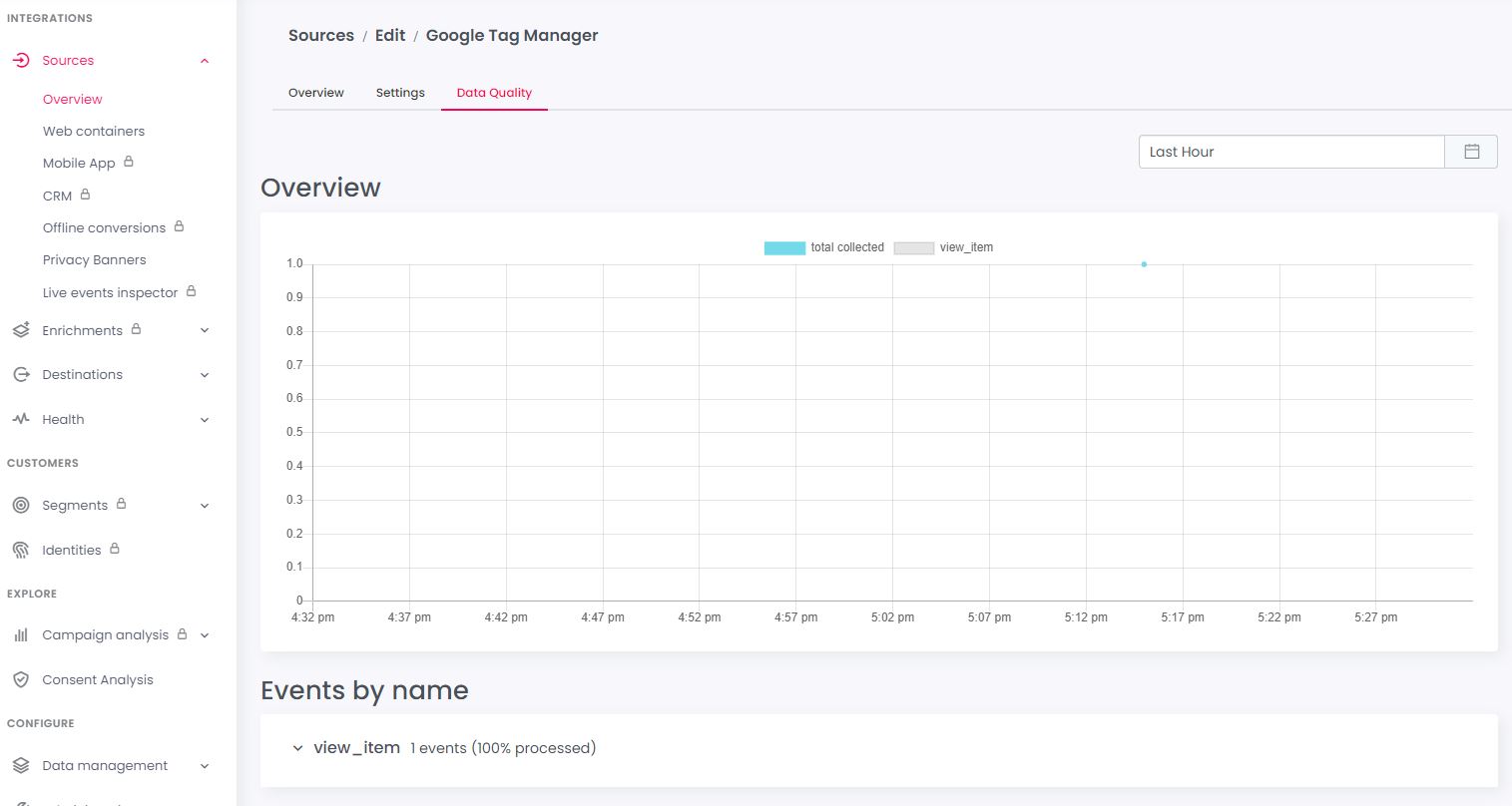Image resolution: width=1512 pixels, height=806 pixels.
Task: Click the lock icon beside Segments label
Action: [121, 504]
